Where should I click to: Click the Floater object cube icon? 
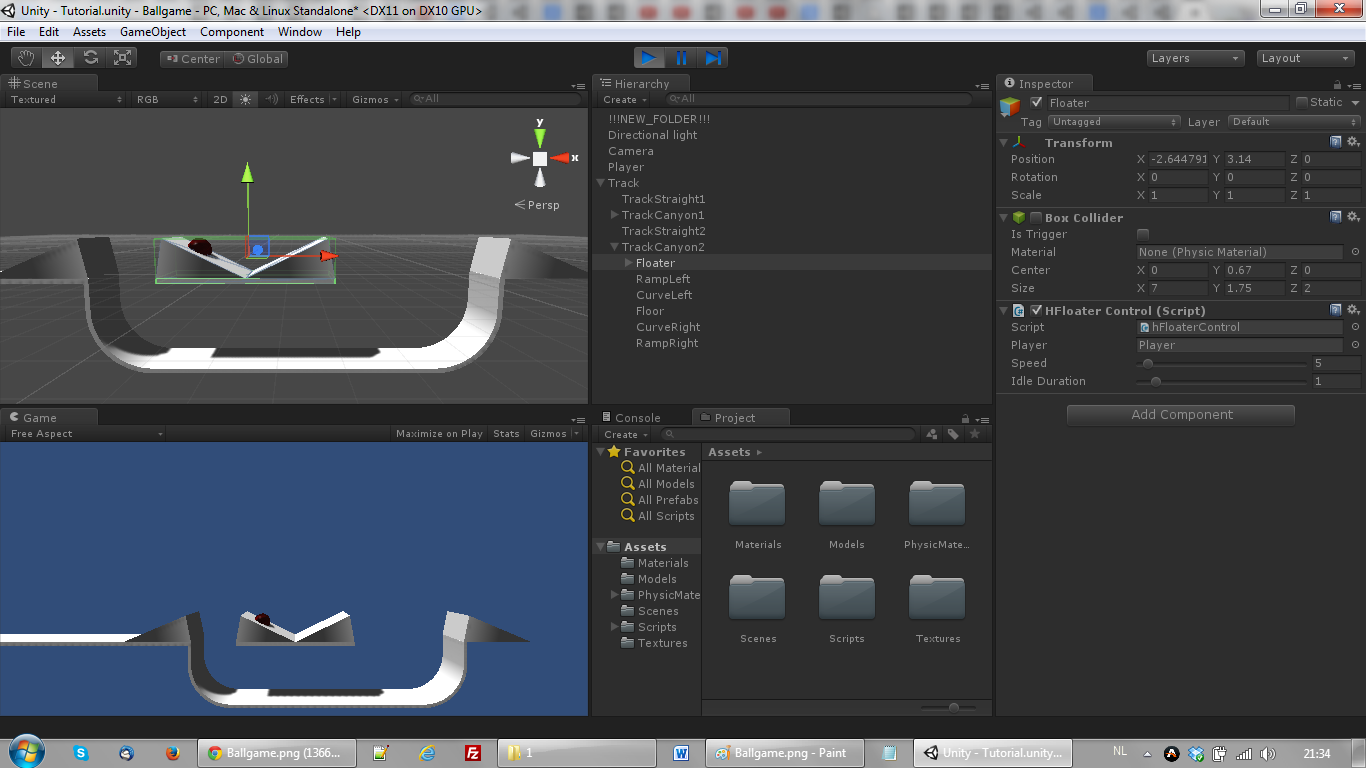coord(1010,106)
